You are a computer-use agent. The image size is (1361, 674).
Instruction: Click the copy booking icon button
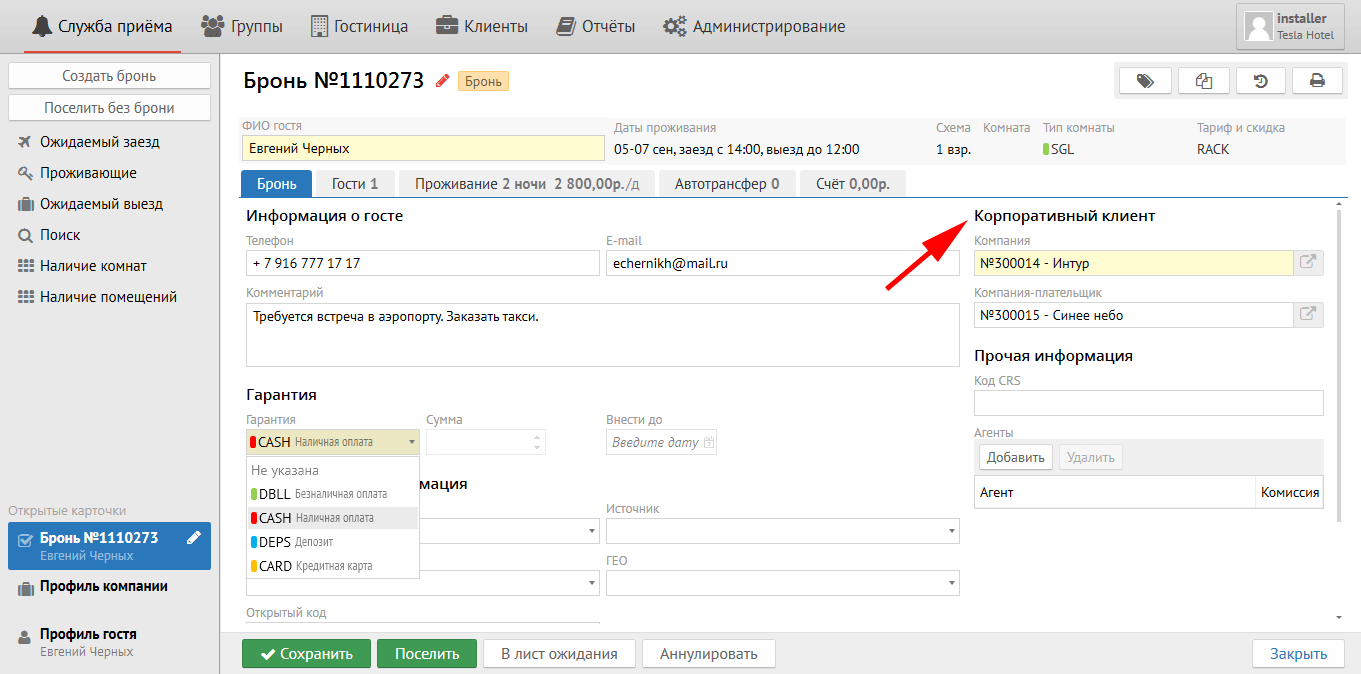(1203, 81)
